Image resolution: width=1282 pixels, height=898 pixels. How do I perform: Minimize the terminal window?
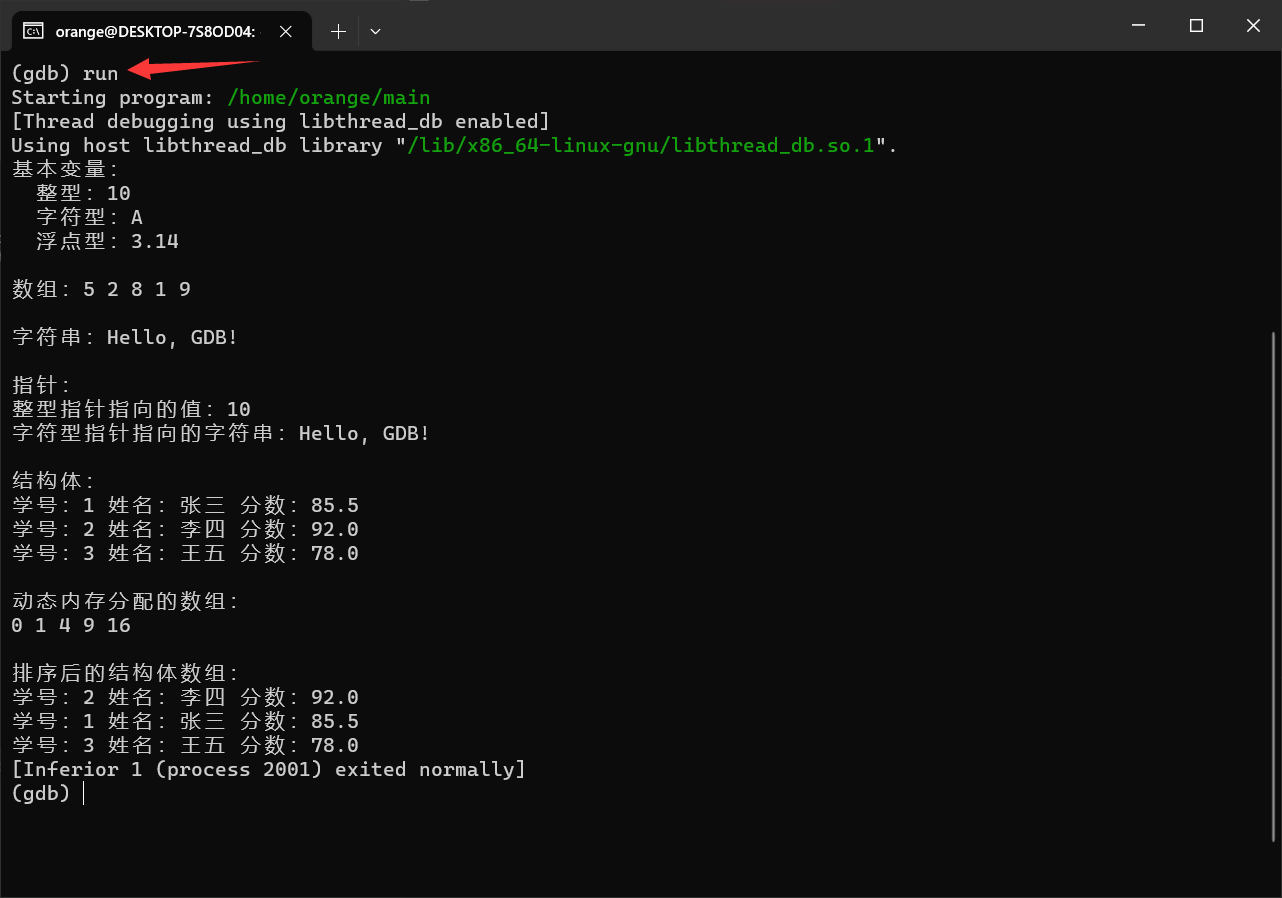[x=1138, y=26]
